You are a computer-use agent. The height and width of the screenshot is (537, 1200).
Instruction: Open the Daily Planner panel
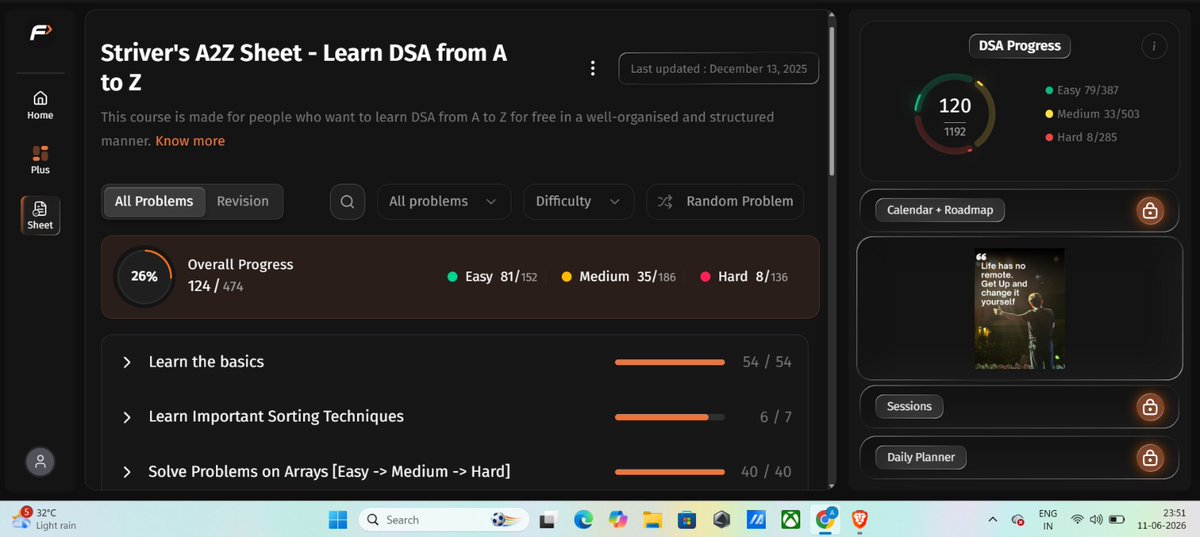click(1019, 458)
